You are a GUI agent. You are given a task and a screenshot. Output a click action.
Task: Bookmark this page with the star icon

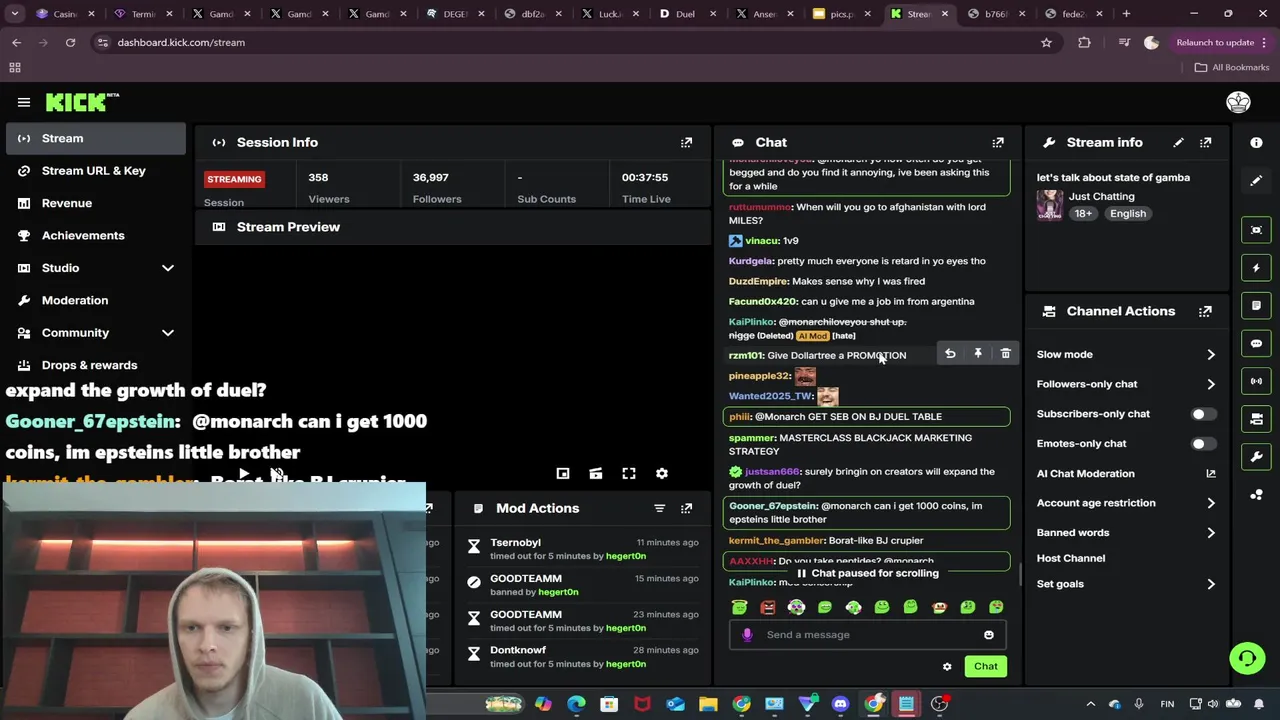1046,43
